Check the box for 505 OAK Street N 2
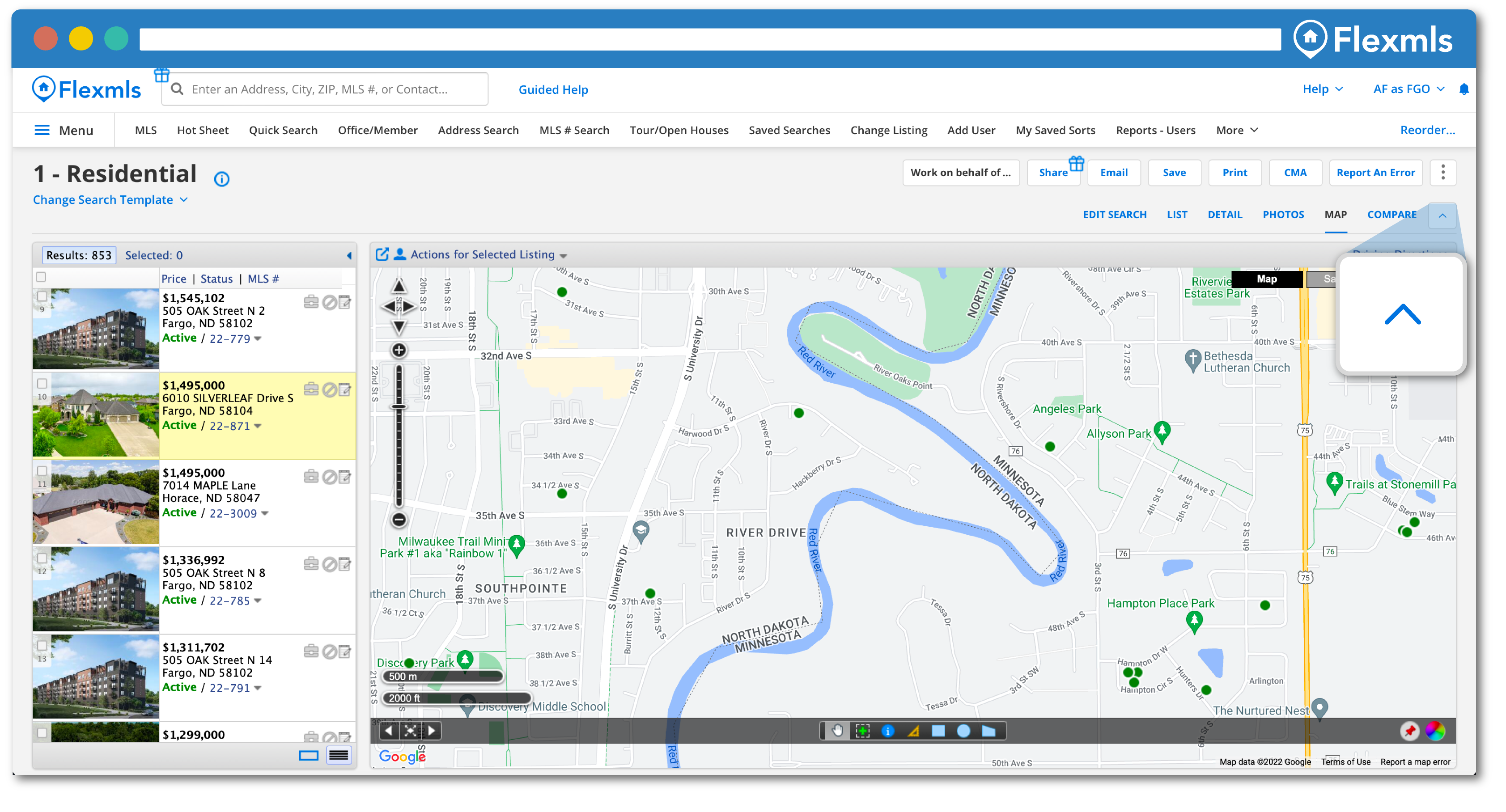Viewport: 1506px width, 812px height. [42, 296]
